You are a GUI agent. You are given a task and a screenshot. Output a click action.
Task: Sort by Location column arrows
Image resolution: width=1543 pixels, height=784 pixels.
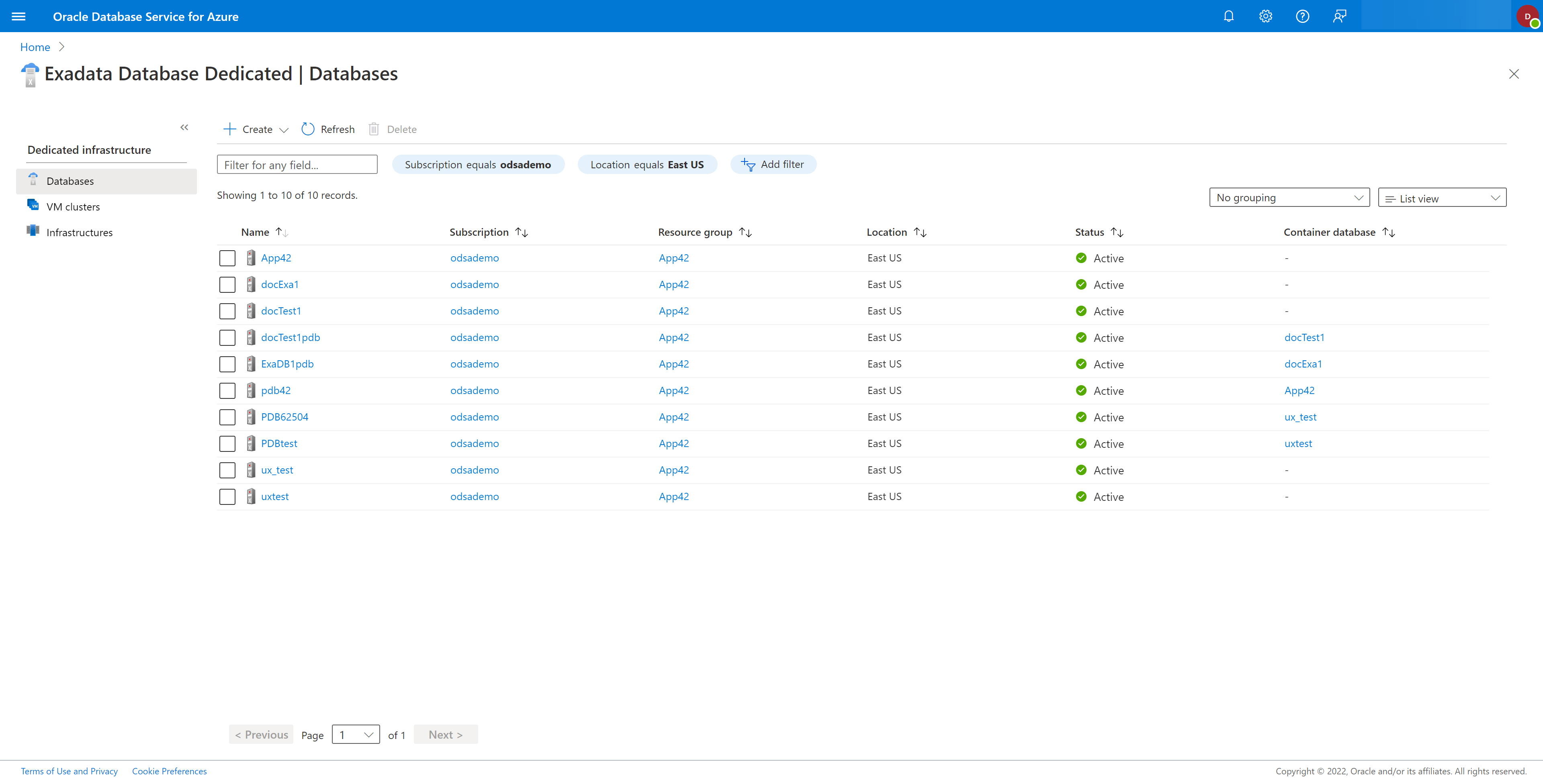click(x=921, y=232)
